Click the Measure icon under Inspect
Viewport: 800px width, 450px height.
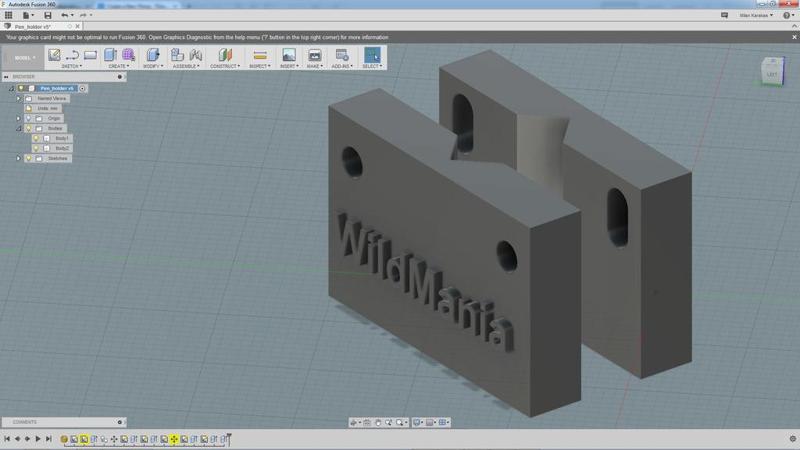259,55
